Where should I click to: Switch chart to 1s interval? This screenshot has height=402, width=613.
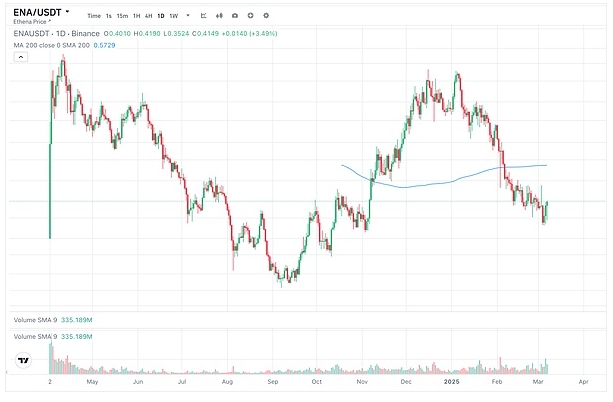point(109,16)
